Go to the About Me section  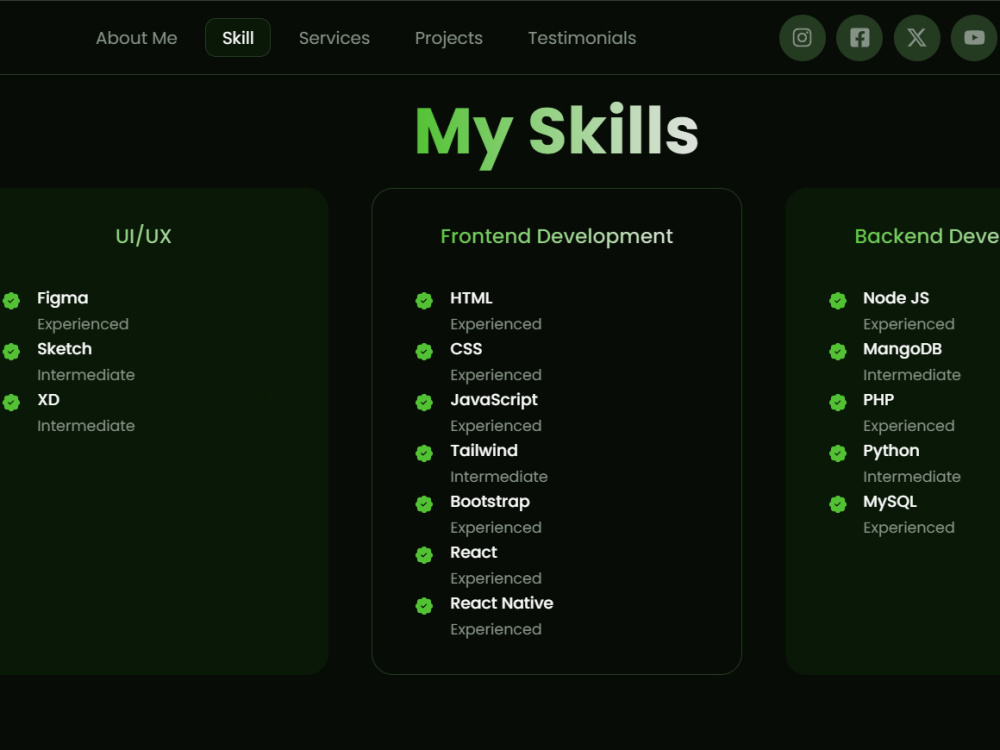136,38
